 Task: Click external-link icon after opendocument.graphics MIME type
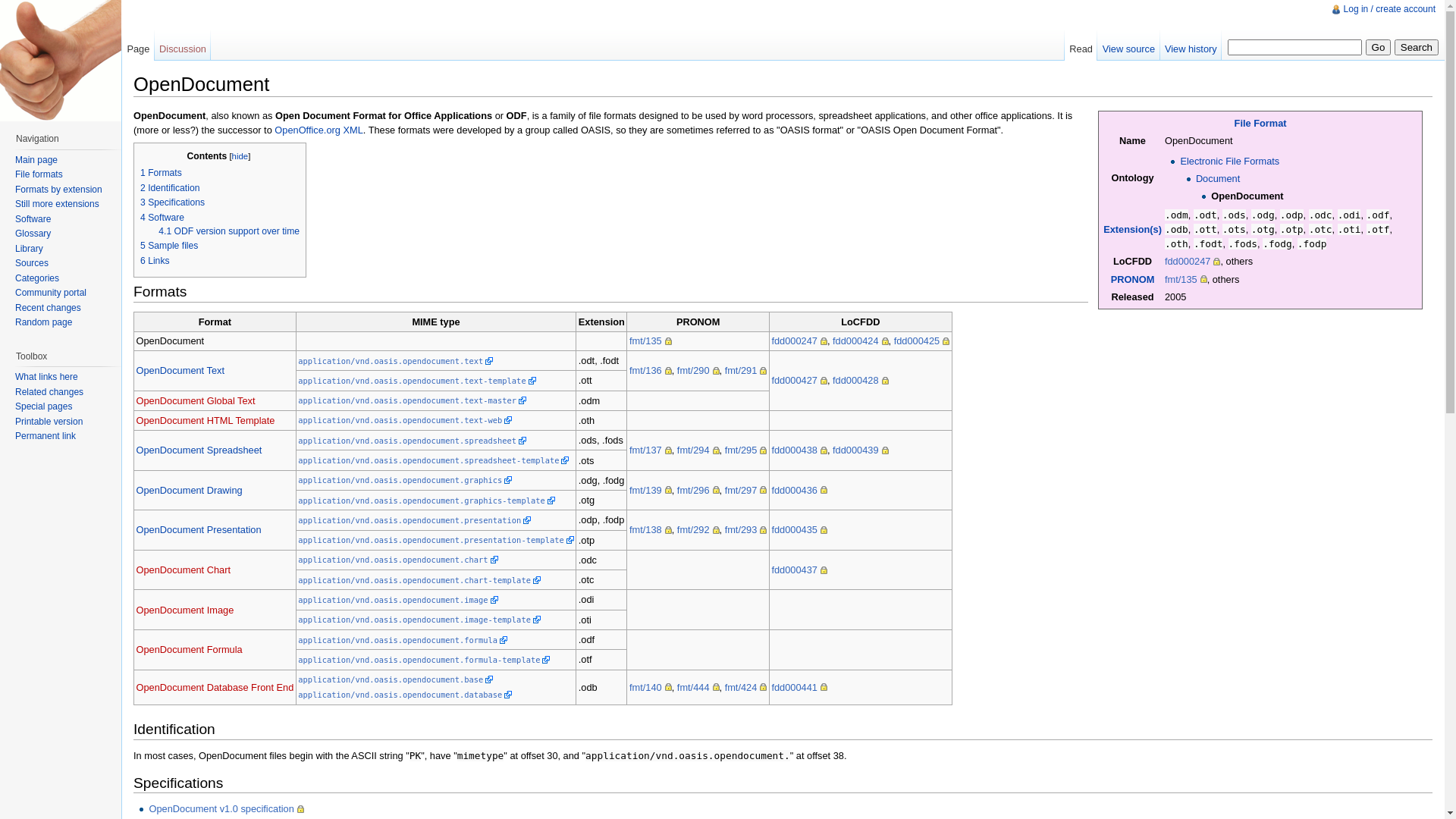tap(508, 481)
